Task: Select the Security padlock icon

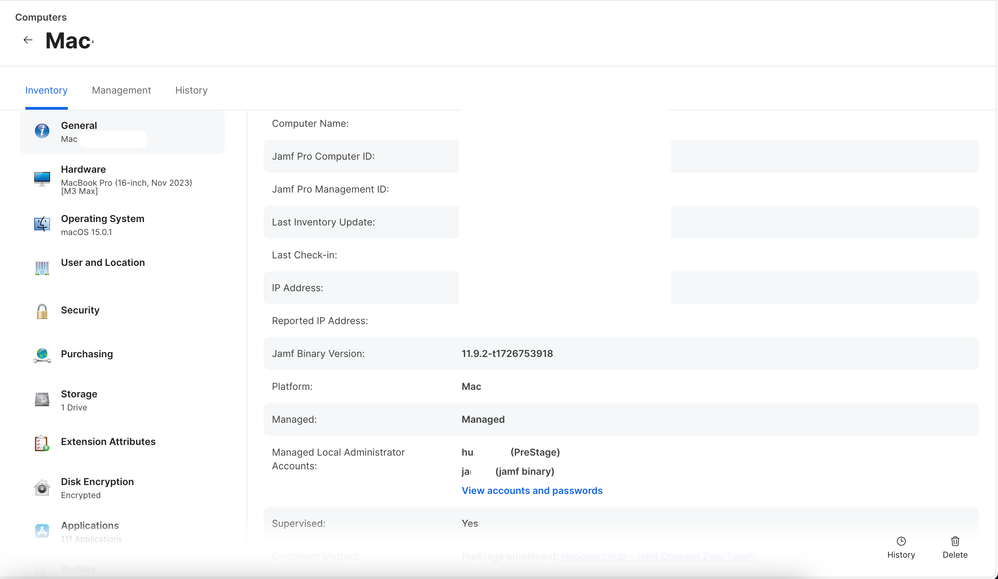Action: coord(42,311)
